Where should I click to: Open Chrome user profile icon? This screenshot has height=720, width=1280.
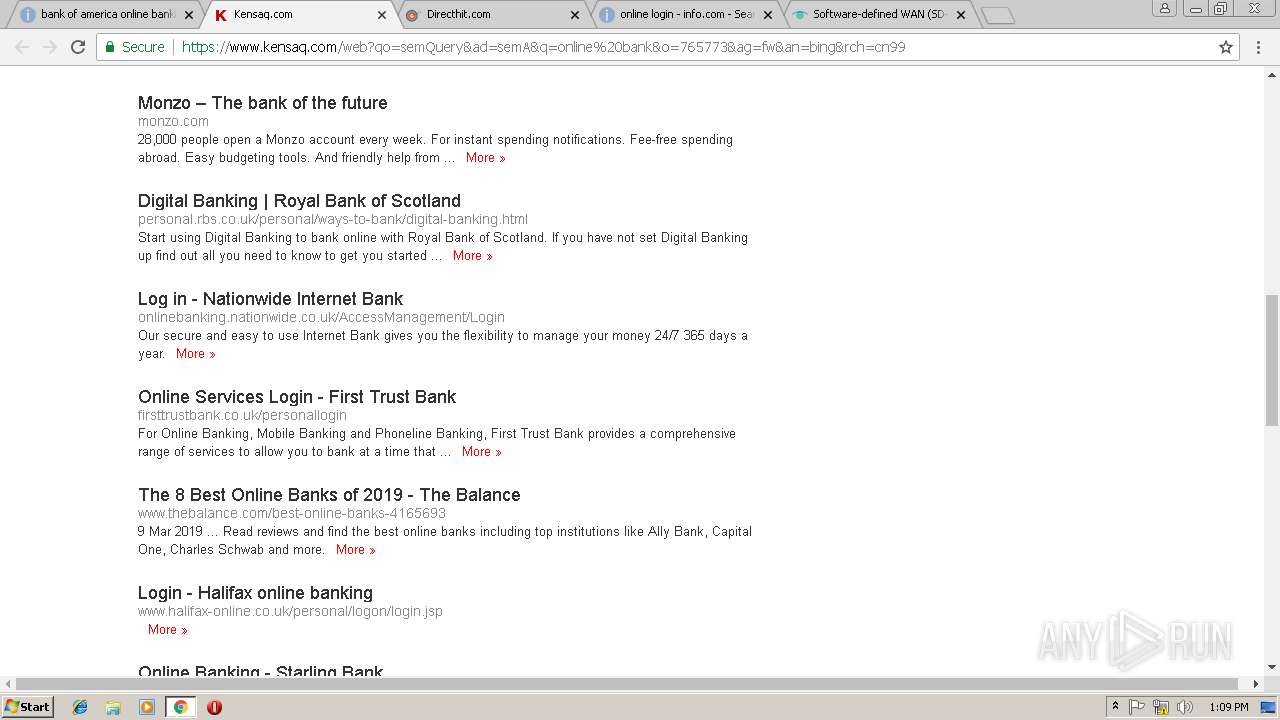tap(1165, 8)
